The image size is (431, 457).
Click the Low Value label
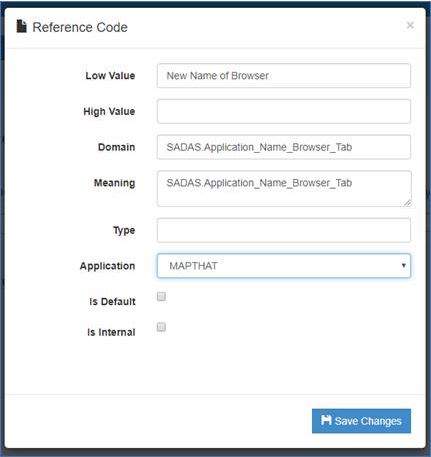[110, 76]
